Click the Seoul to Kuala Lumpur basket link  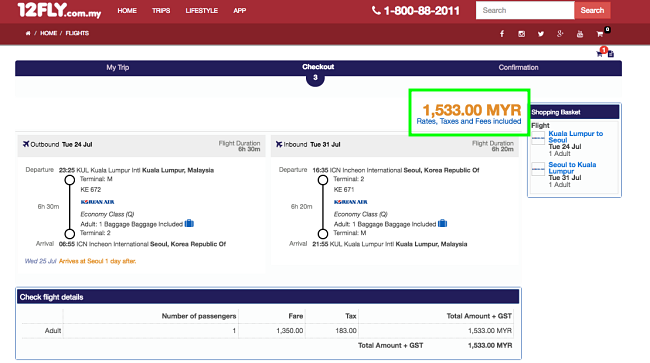tap(572, 168)
